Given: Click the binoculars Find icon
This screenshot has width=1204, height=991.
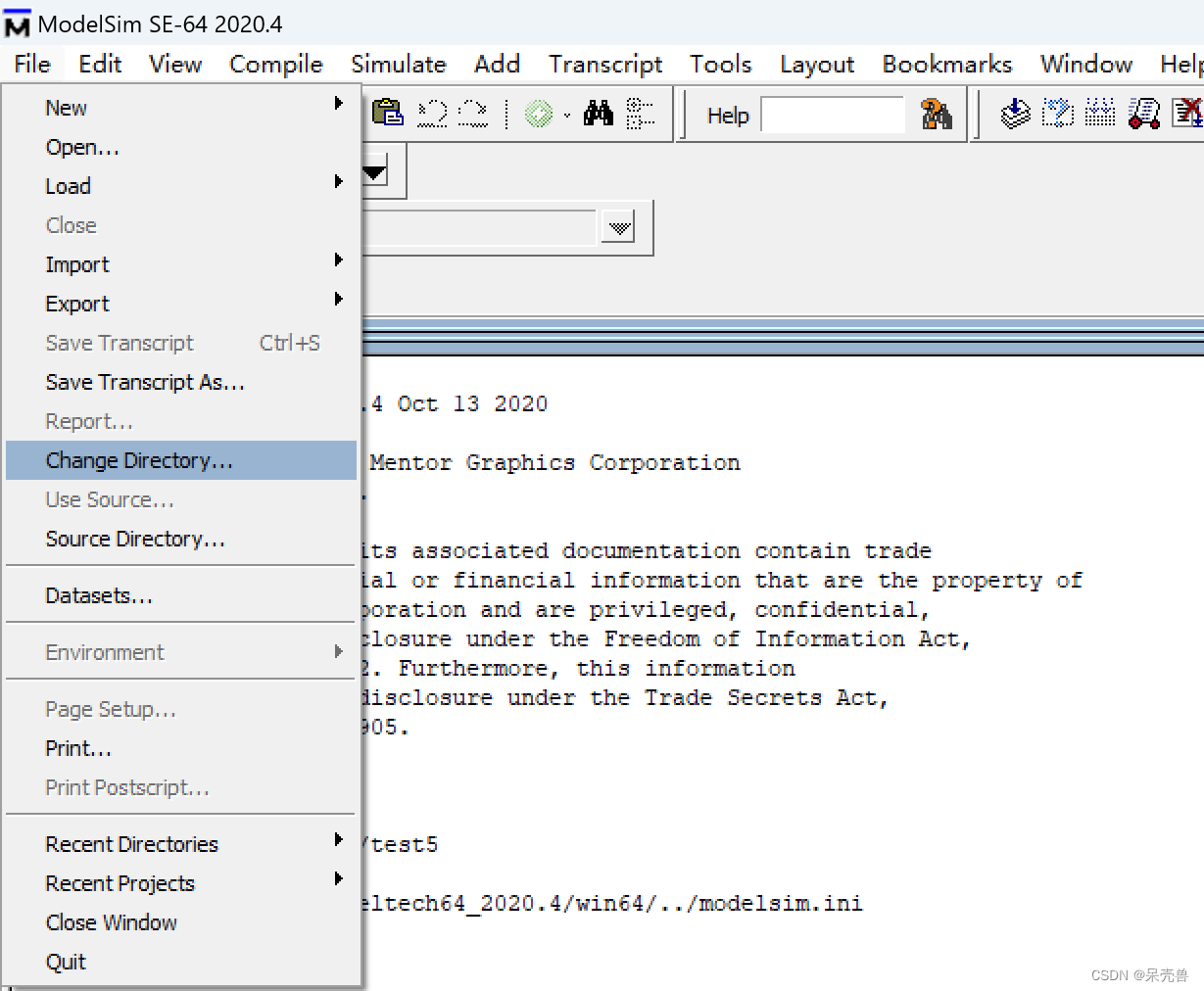Looking at the screenshot, I should [598, 114].
